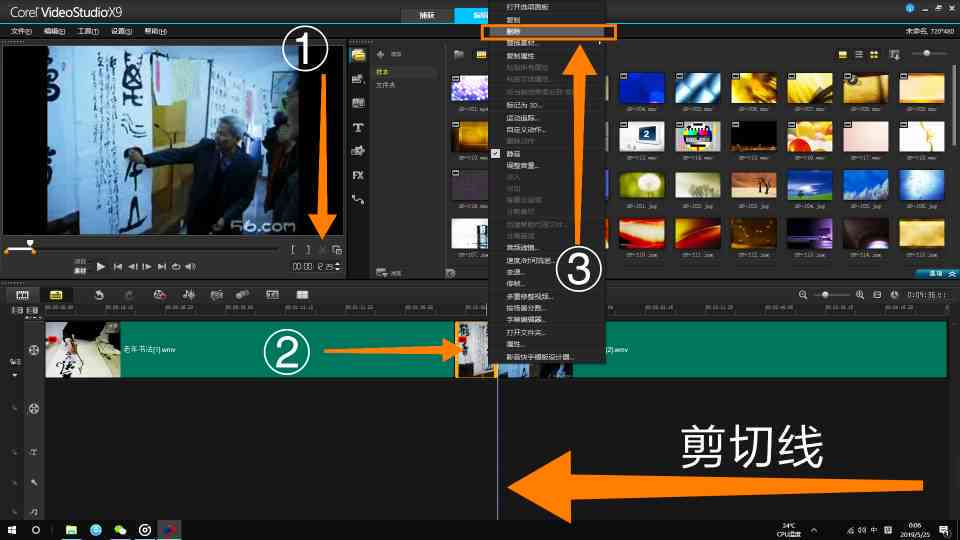The image size is (960, 540).
Task: Open WeChat from the taskbar
Action: click(120, 530)
